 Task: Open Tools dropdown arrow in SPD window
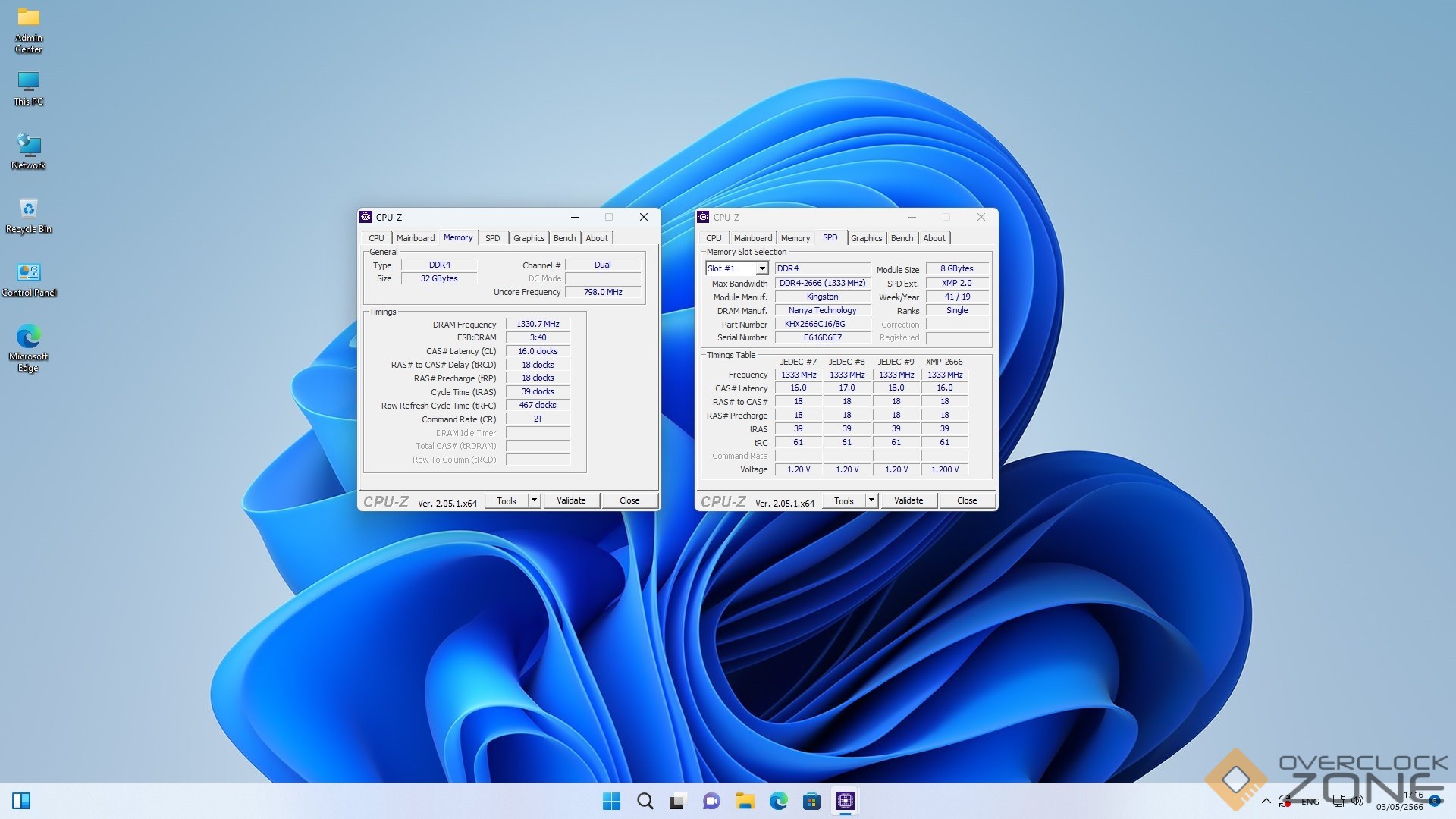871,500
